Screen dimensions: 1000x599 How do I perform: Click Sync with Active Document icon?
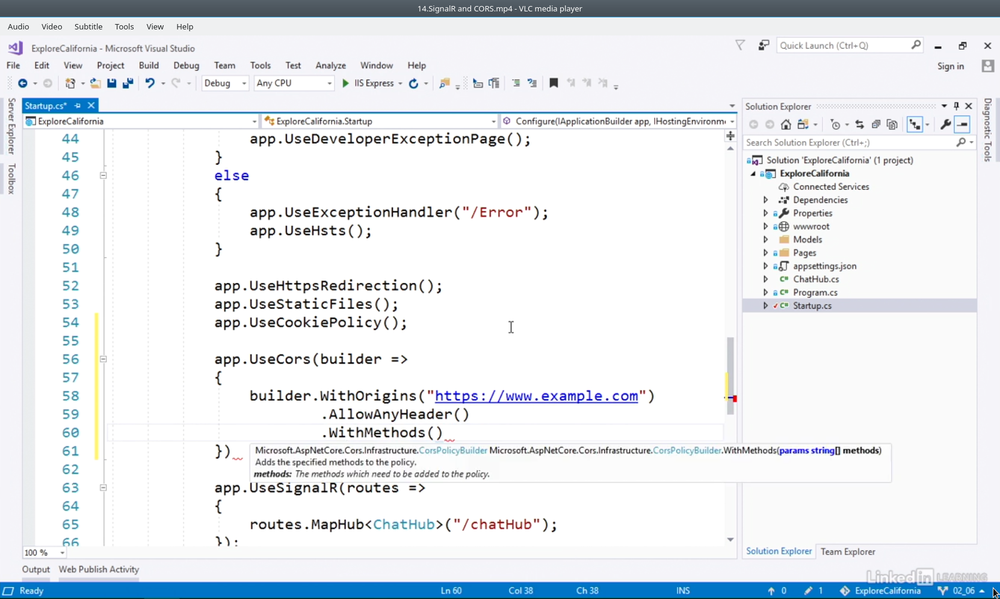tap(859, 124)
